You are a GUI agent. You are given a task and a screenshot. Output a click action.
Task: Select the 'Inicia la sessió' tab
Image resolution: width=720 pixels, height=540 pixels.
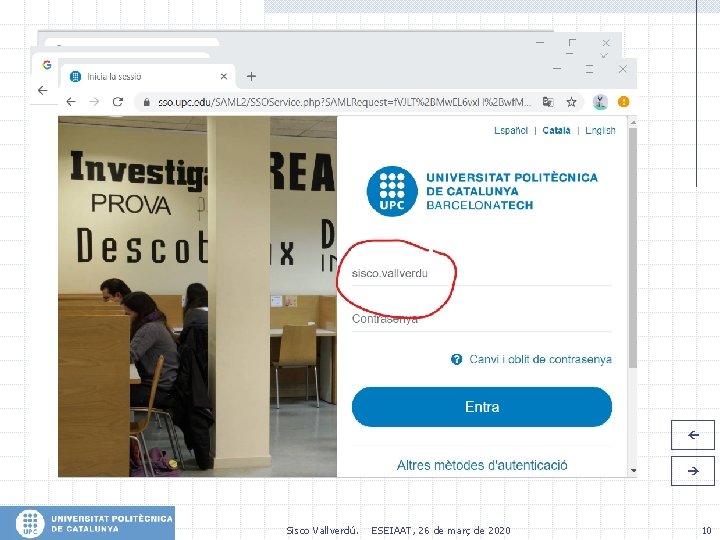coord(147,76)
